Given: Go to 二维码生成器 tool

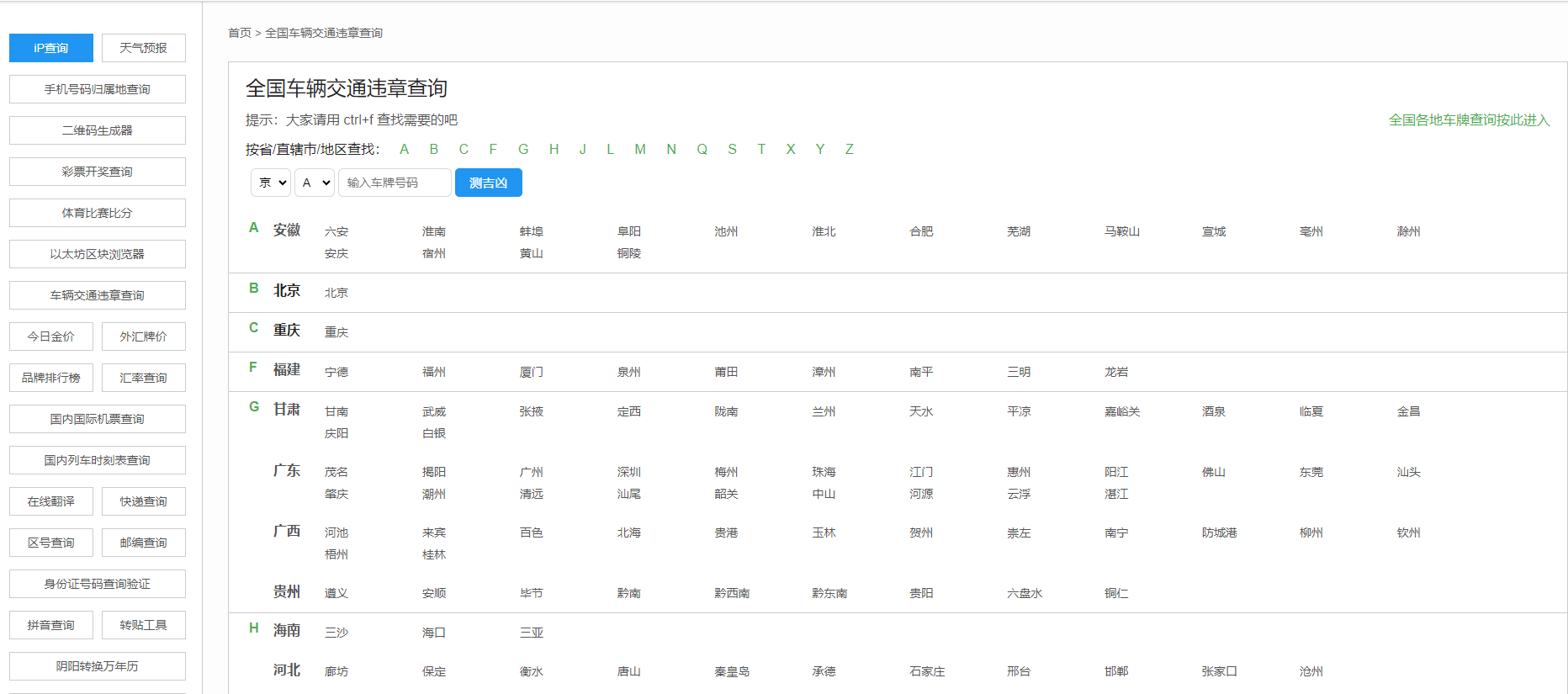Looking at the screenshot, I should tap(98, 130).
